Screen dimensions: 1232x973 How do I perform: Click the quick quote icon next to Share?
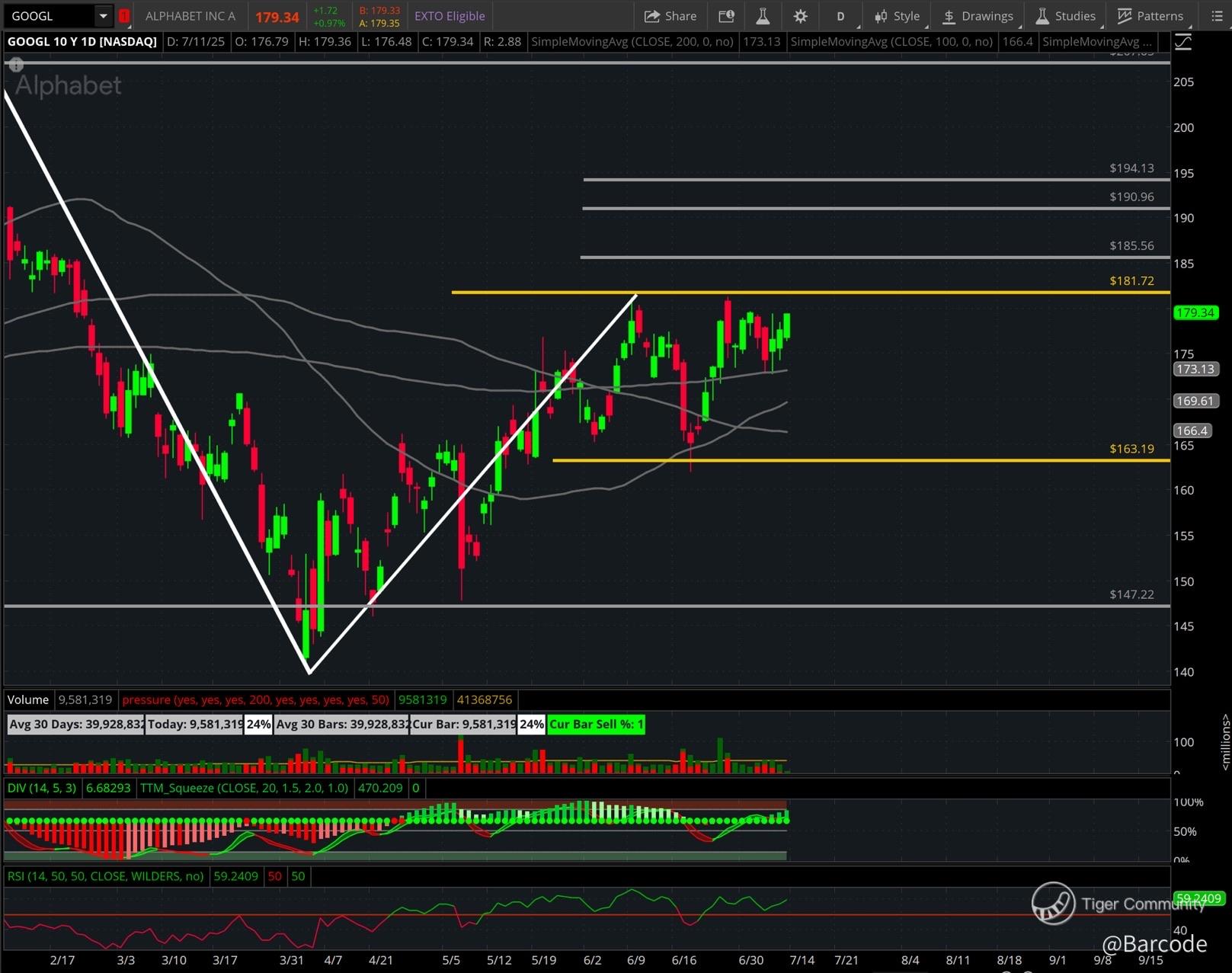point(726,16)
